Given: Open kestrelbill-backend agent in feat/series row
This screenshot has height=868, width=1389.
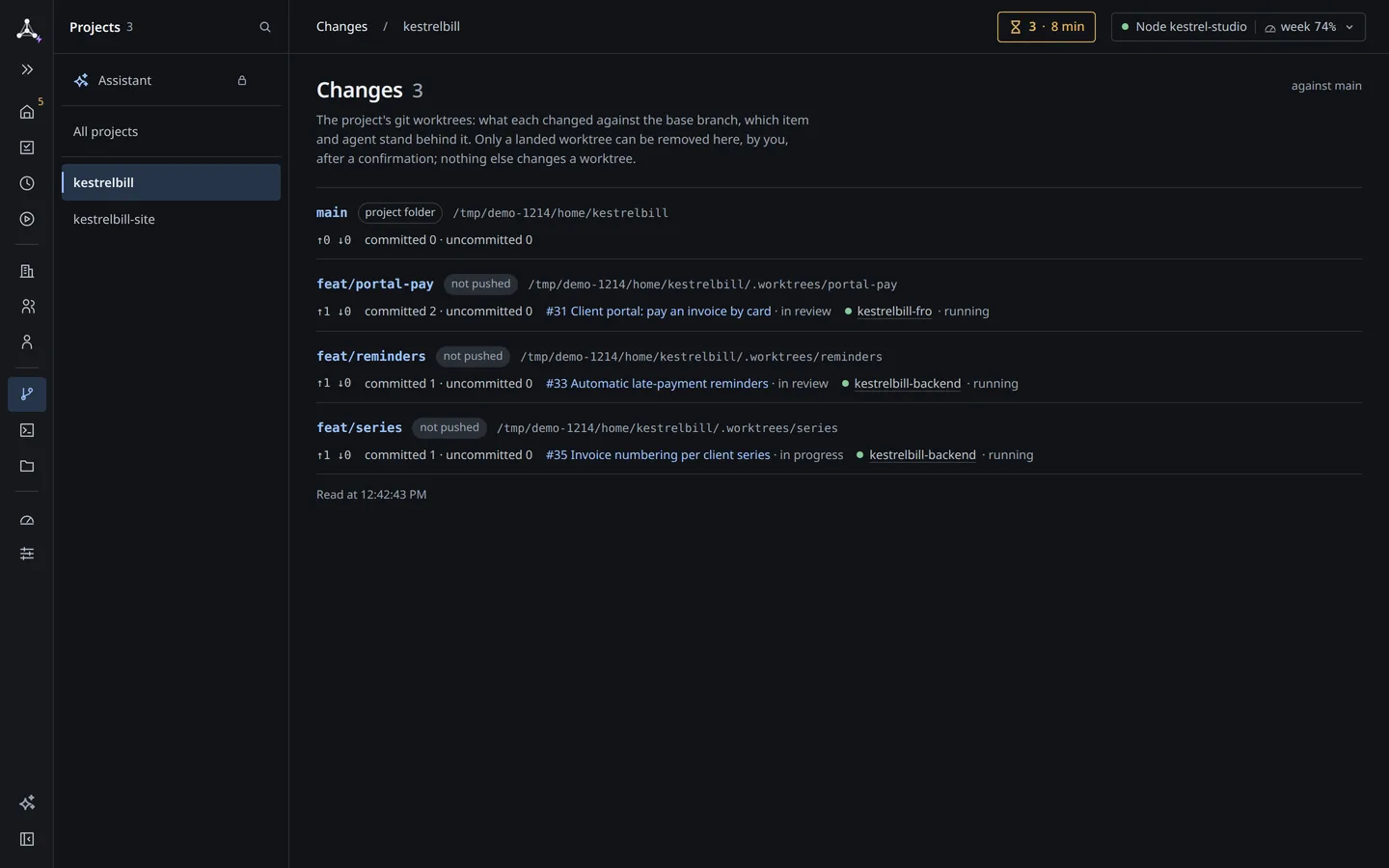Looking at the screenshot, I should tap(922, 455).
